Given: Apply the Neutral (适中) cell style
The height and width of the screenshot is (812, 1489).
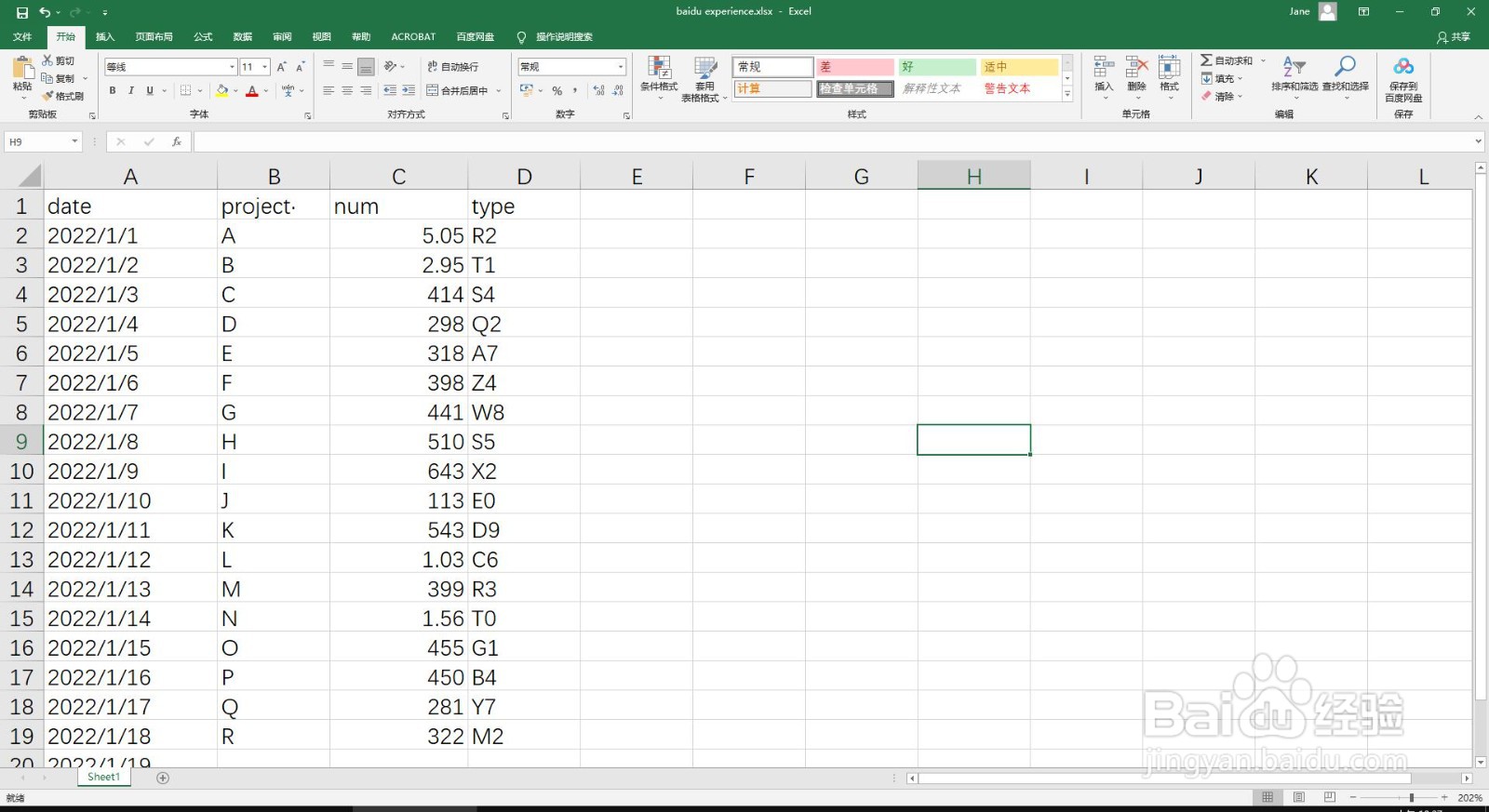Looking at the screenshot, I should coord(1020,67).
